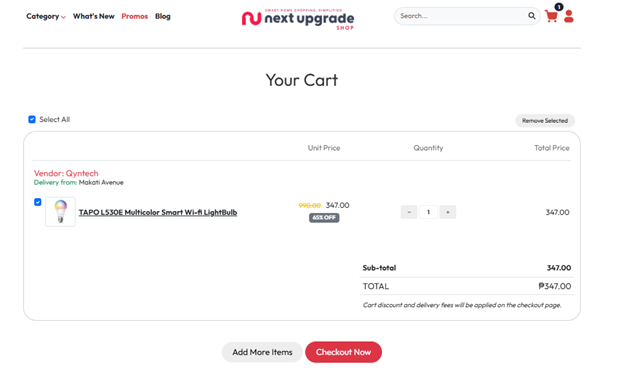
Task: Go to Next Upgrade Shop logo home
Action: click(x=298, y=19)
